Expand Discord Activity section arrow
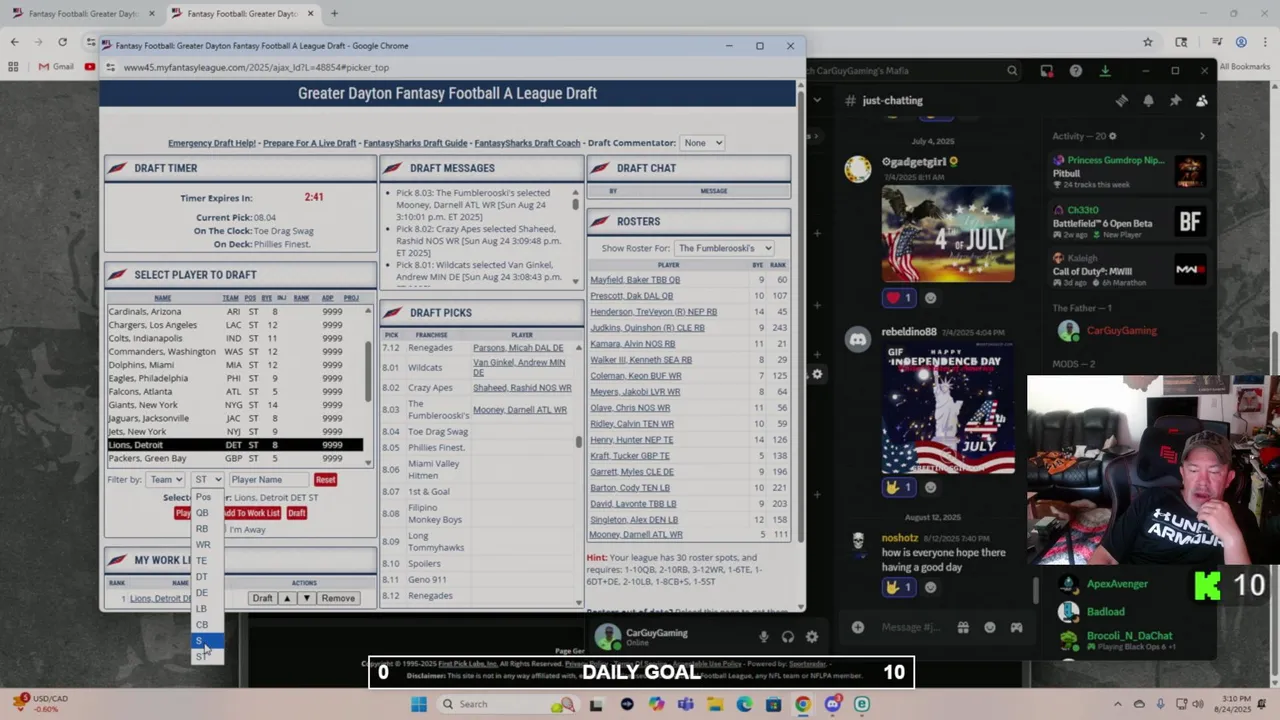This screenshot has width=1280, height=720. pos(1202,136)
